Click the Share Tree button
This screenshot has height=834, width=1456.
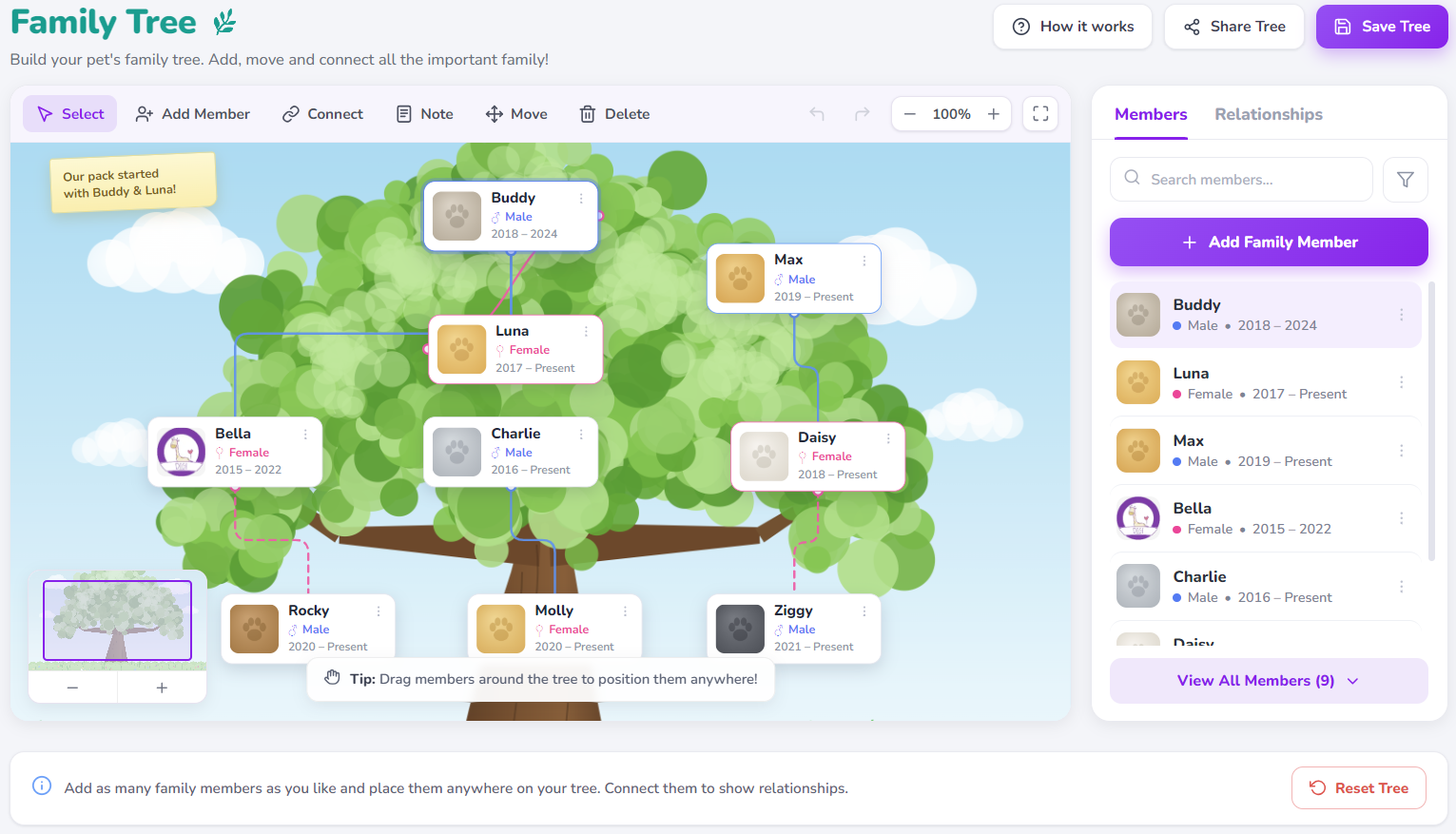point(1234,27)
